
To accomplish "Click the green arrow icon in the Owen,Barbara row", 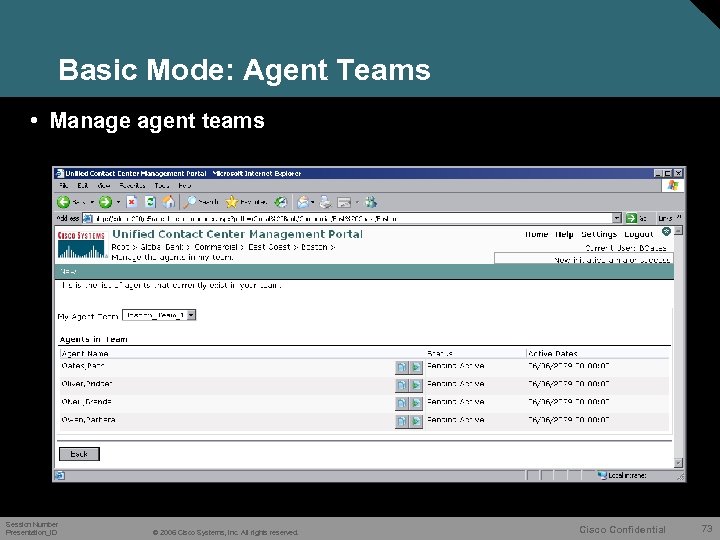I will 416,421.
